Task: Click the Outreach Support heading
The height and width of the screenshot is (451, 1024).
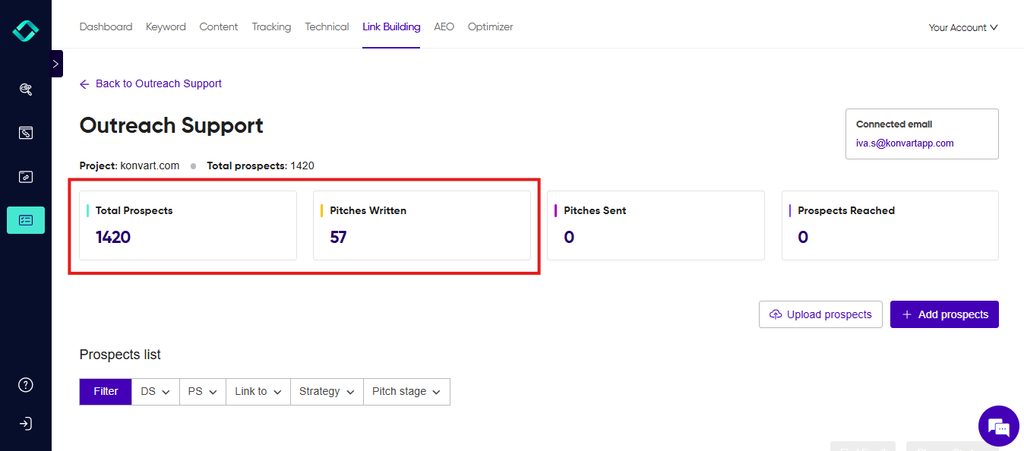Action: (172, 125)
